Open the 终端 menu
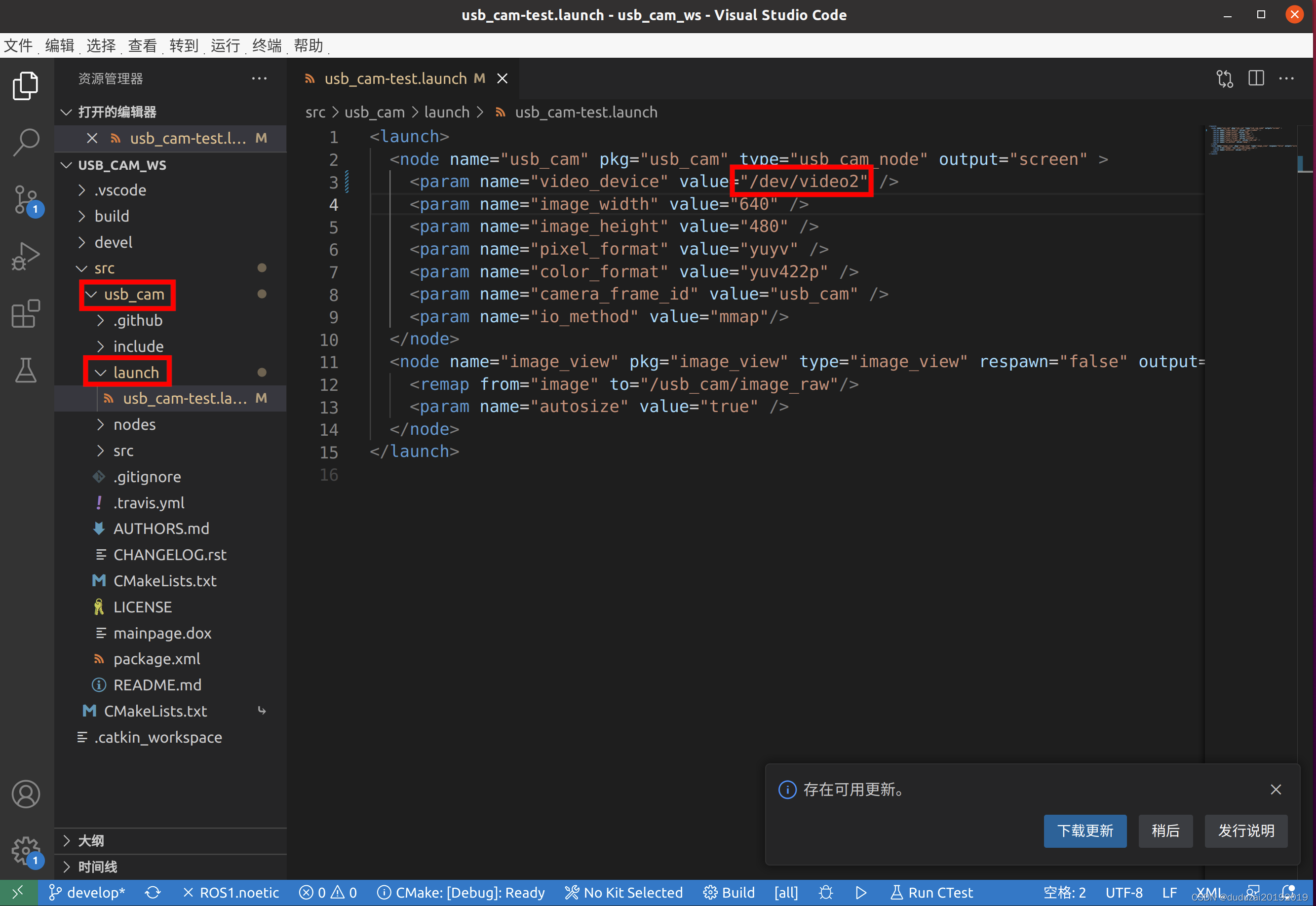 pos(267,45)
